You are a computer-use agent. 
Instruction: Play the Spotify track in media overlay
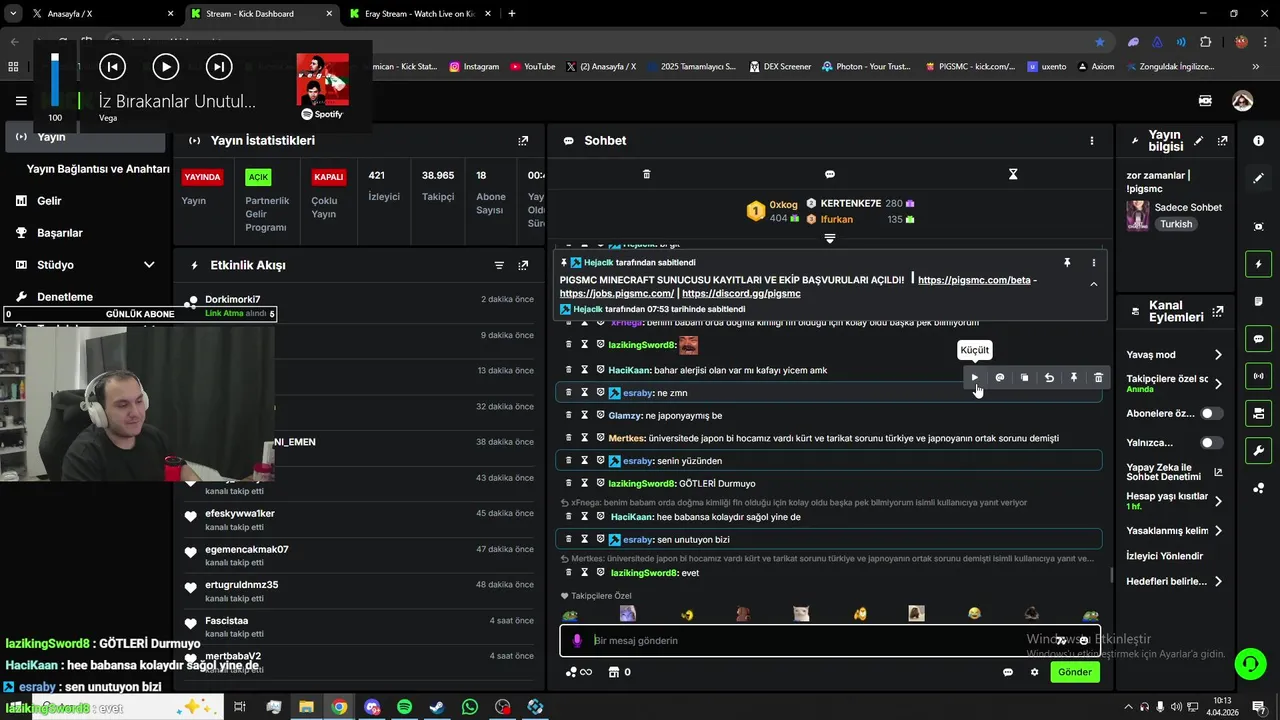coord(165,66)
